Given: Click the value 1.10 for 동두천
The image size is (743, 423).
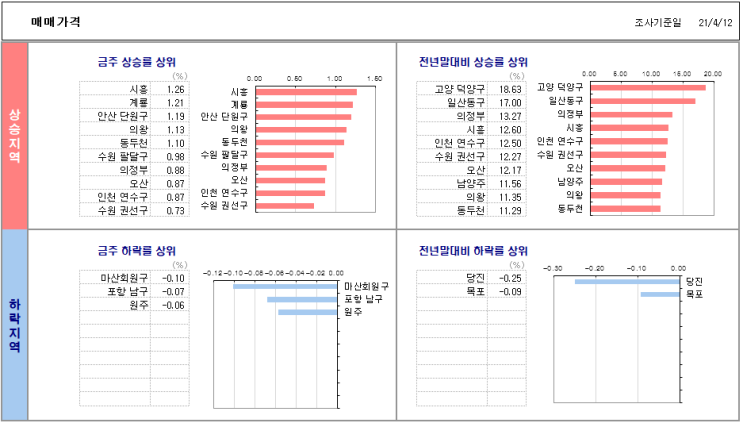Looking at the screenshot, I should pos(175,144).
